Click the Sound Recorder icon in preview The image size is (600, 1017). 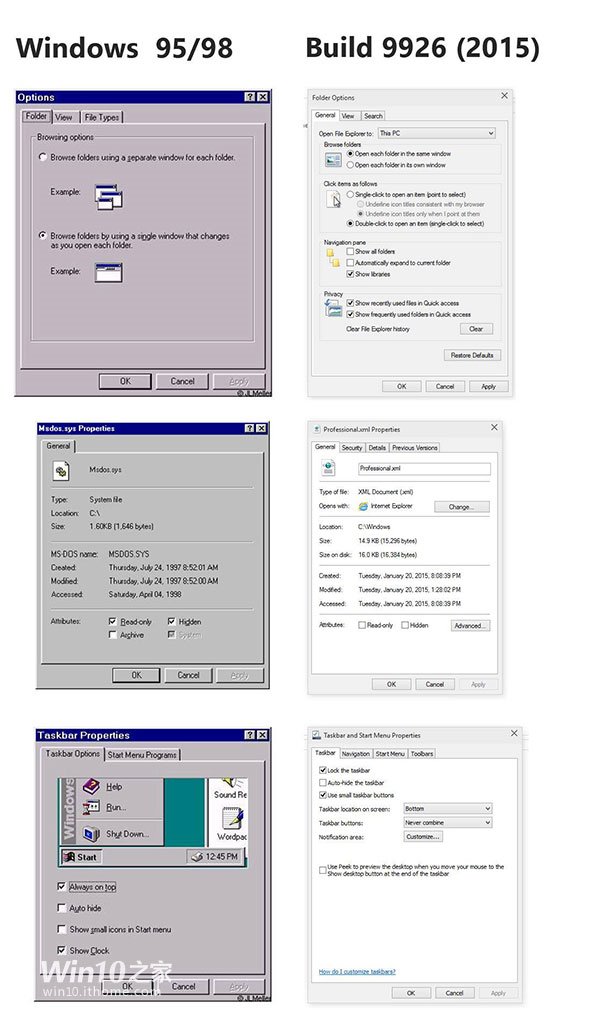coord(230,782)
